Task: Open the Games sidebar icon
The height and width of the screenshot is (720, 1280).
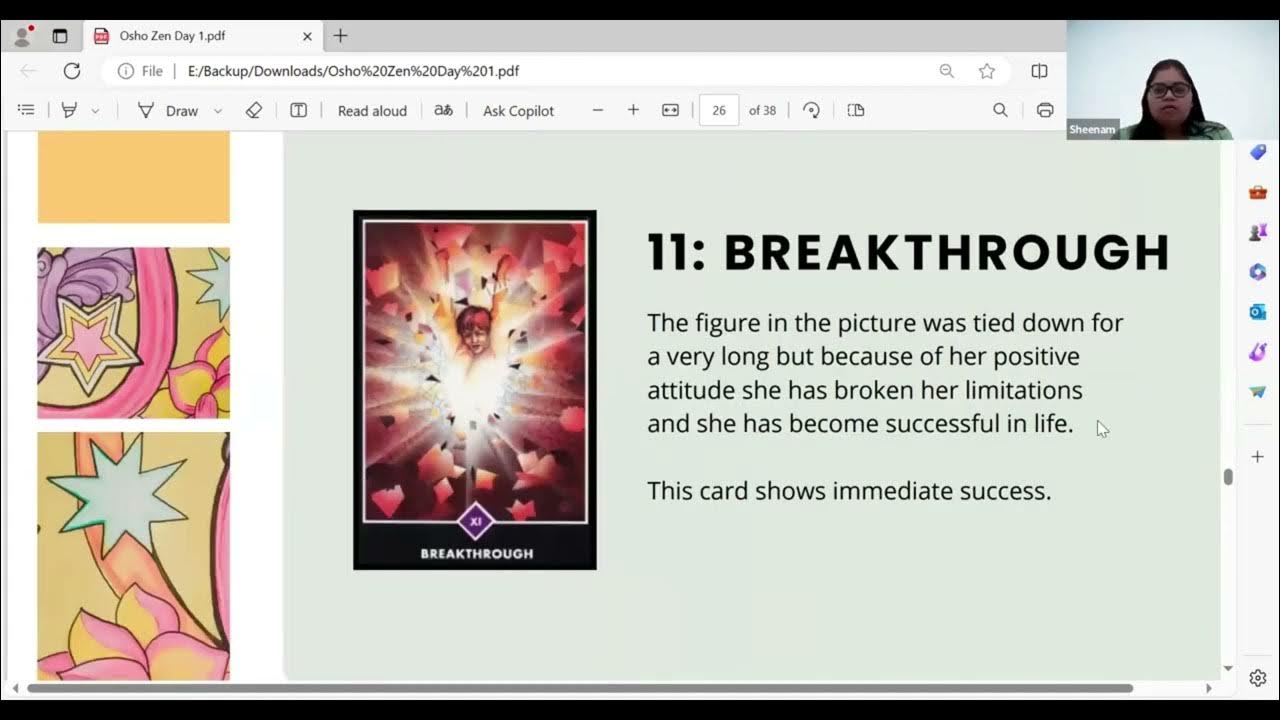Action: coord(1258,232)
